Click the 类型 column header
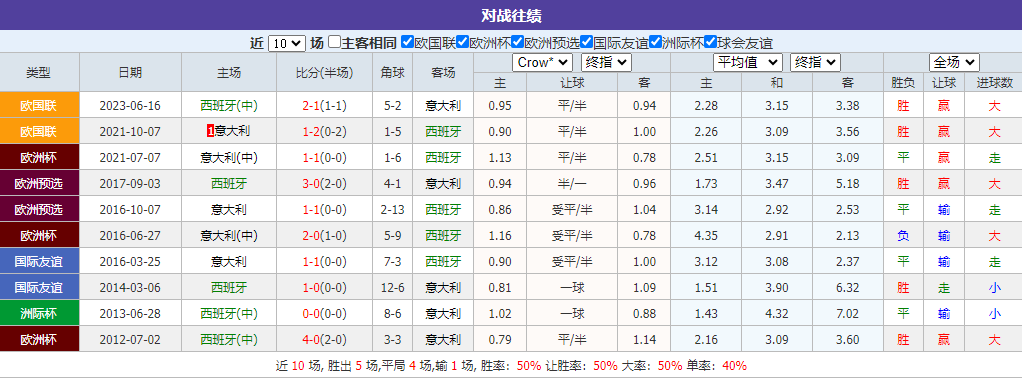Viewport: 1022px width, 380px height. tap(39, 72)
